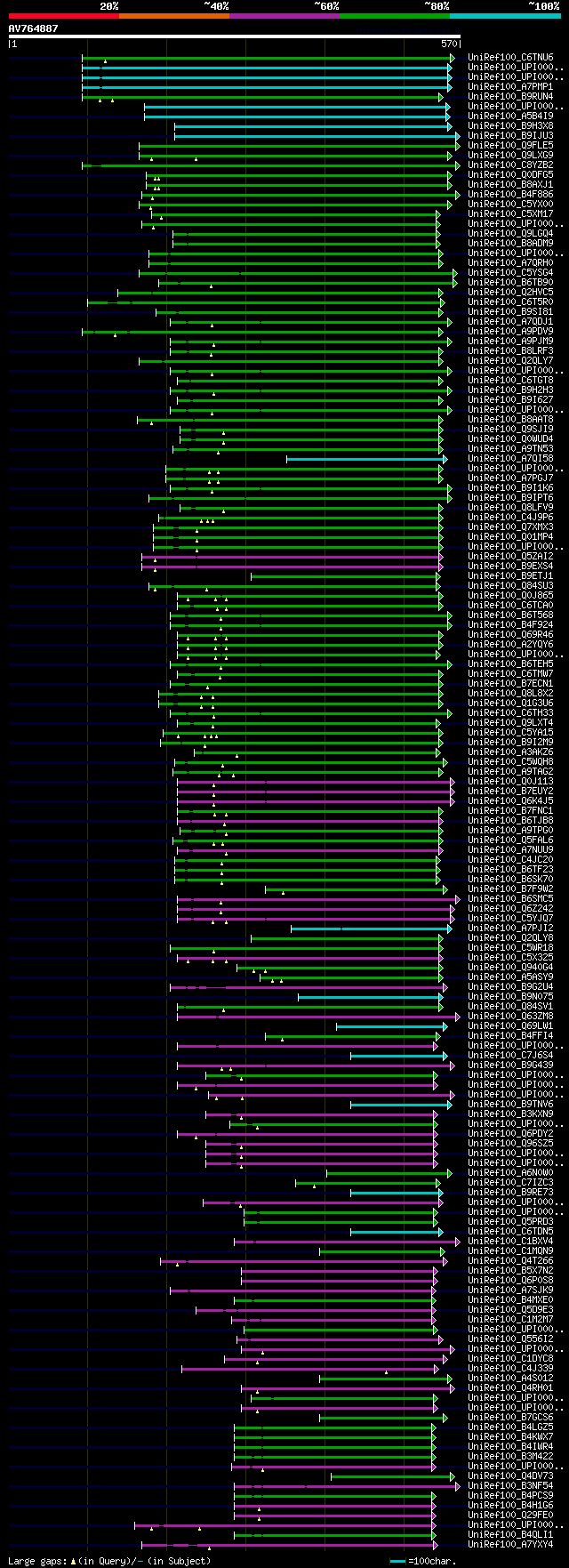Select the UniRef100_B7ECN1 label
Screen dimensions: 569x1568
510,683
